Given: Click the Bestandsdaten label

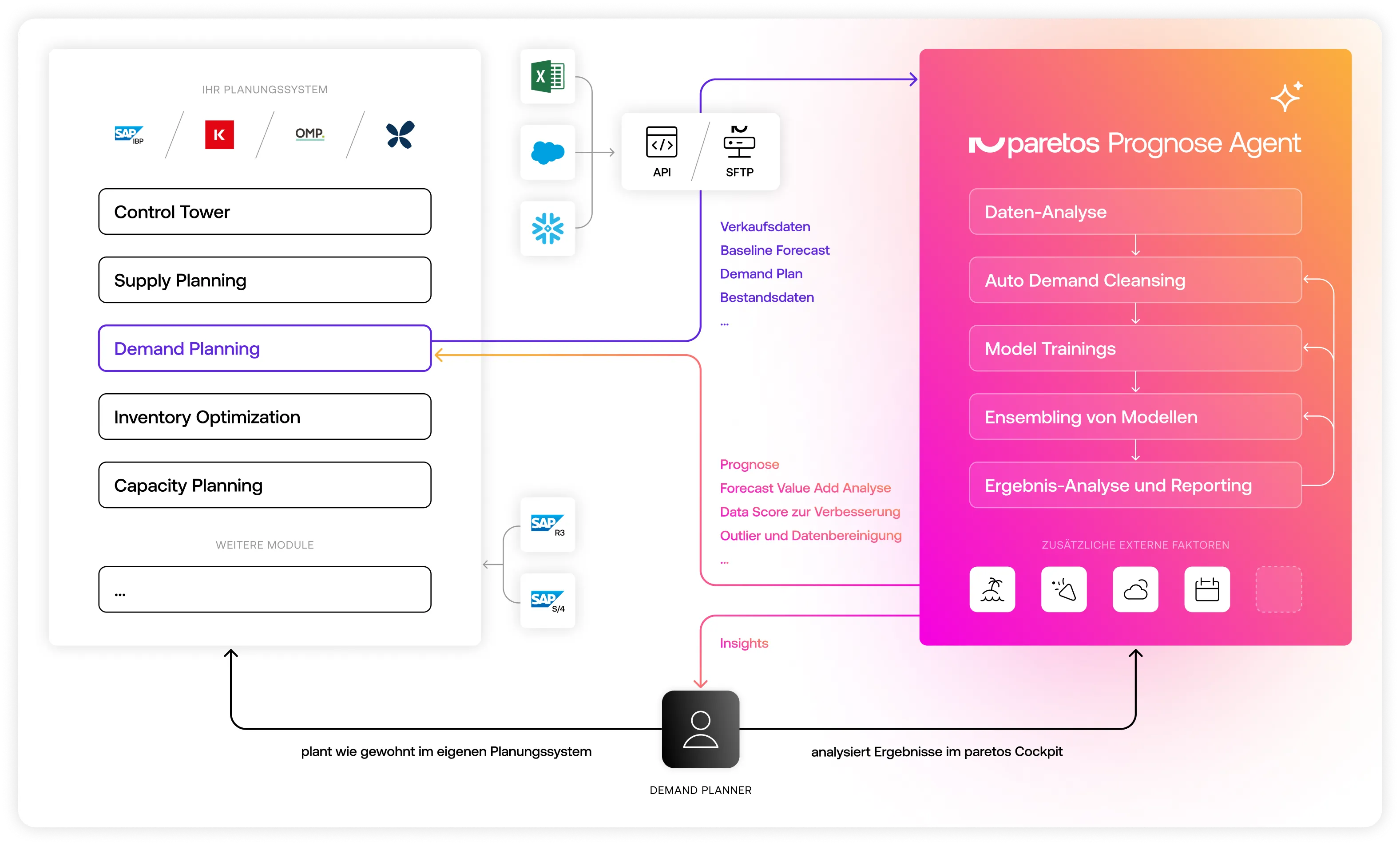Looking at the screenshot, I should [766, 297].
